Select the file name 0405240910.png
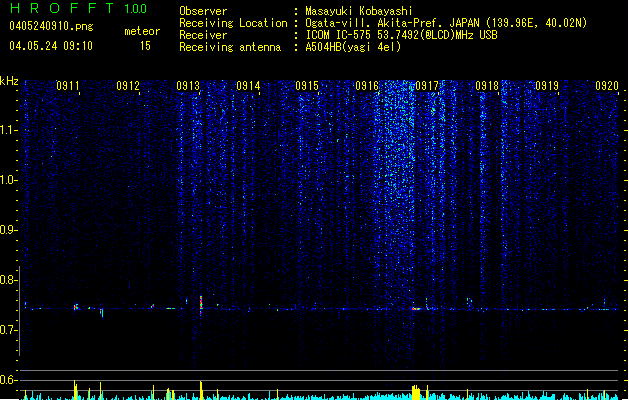 pyautogui.click(x=51, y=26)
